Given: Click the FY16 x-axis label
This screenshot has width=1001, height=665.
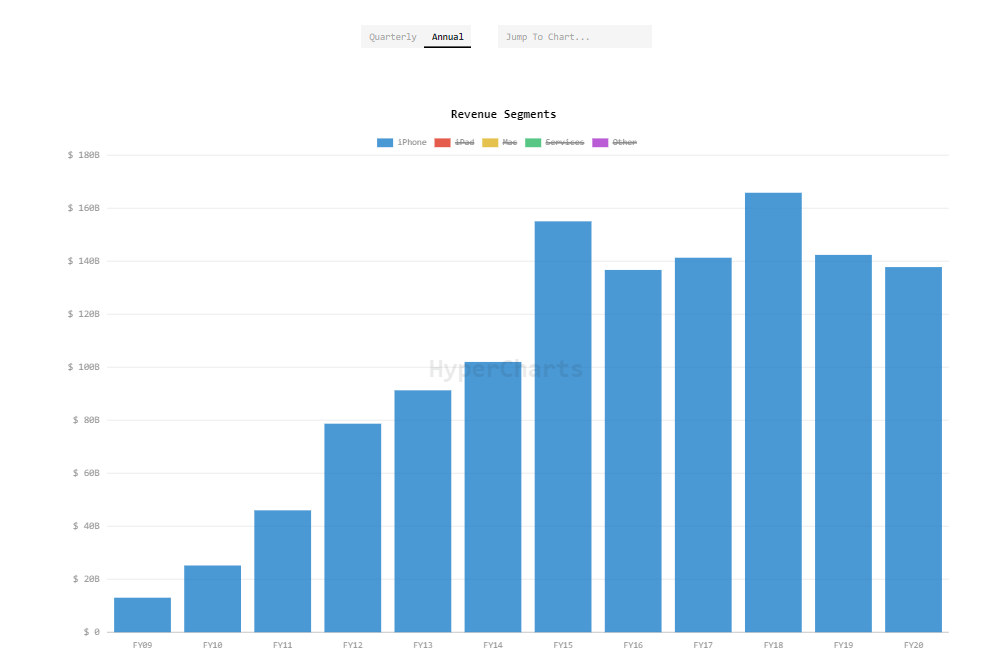Looking at the screenshot, I should pyautogui.click(x=633, y=645).
